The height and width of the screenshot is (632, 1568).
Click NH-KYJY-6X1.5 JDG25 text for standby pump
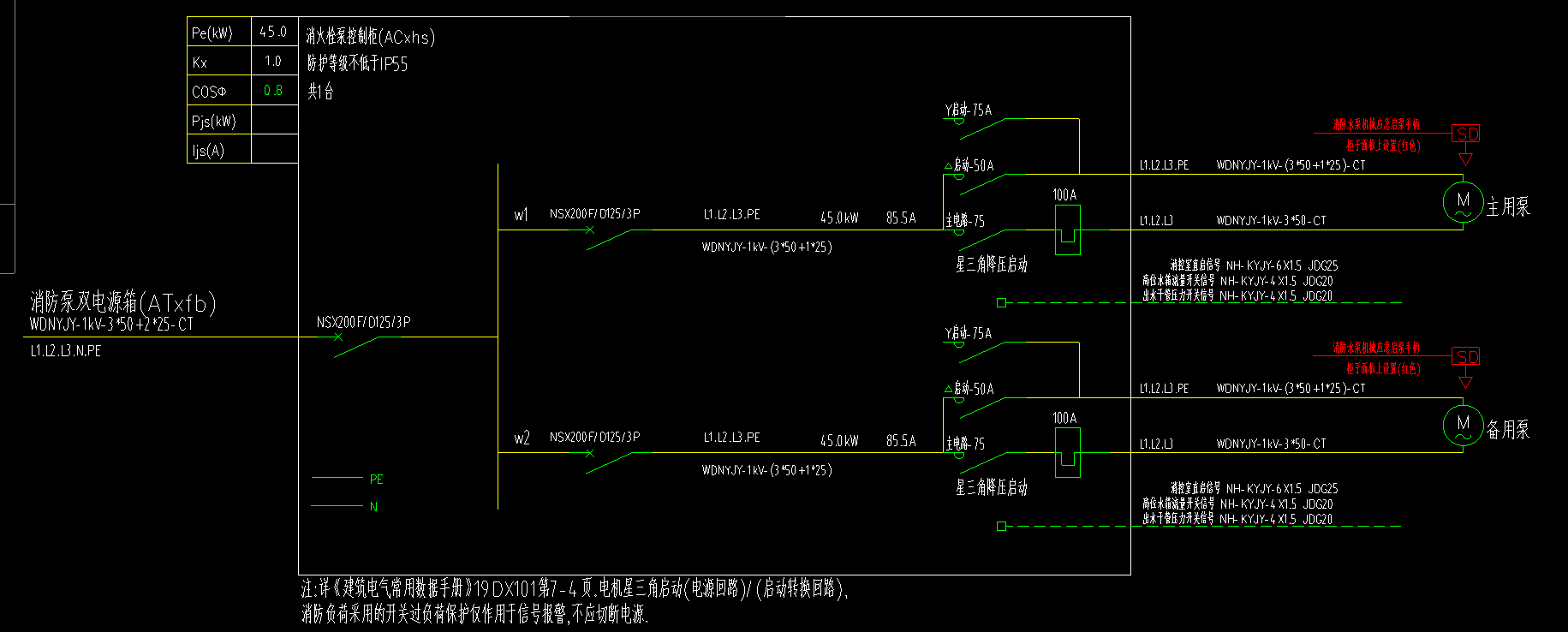(x=1282, y=489)
